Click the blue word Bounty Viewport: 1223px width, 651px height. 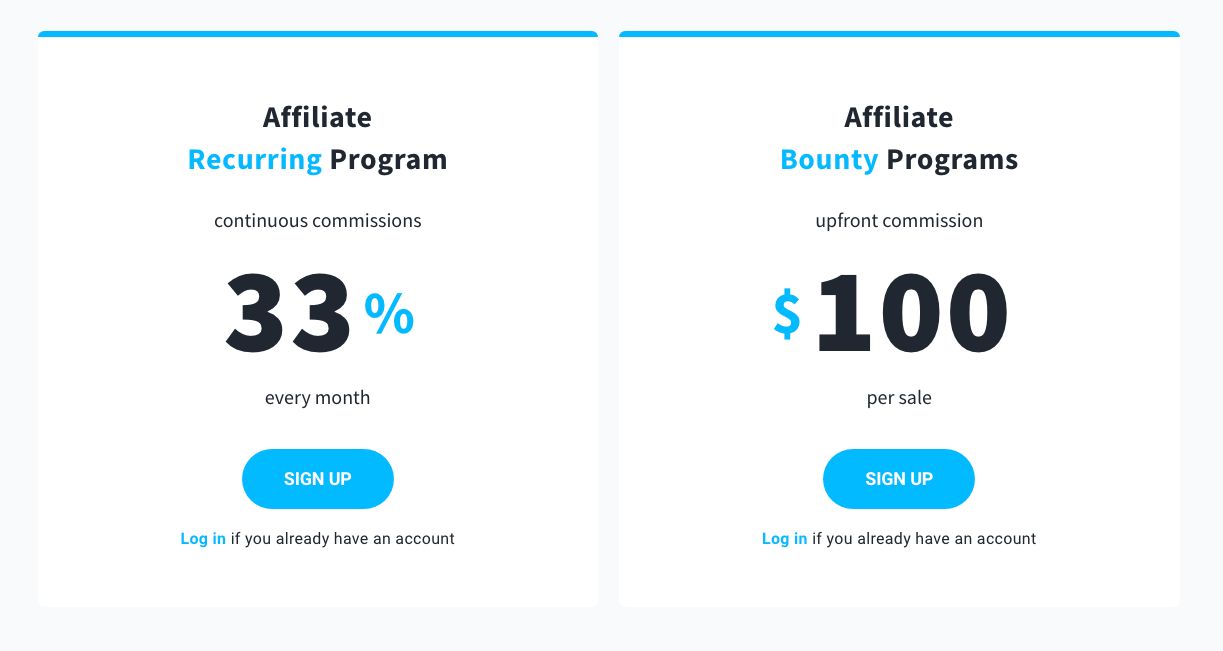click(829, 160)
